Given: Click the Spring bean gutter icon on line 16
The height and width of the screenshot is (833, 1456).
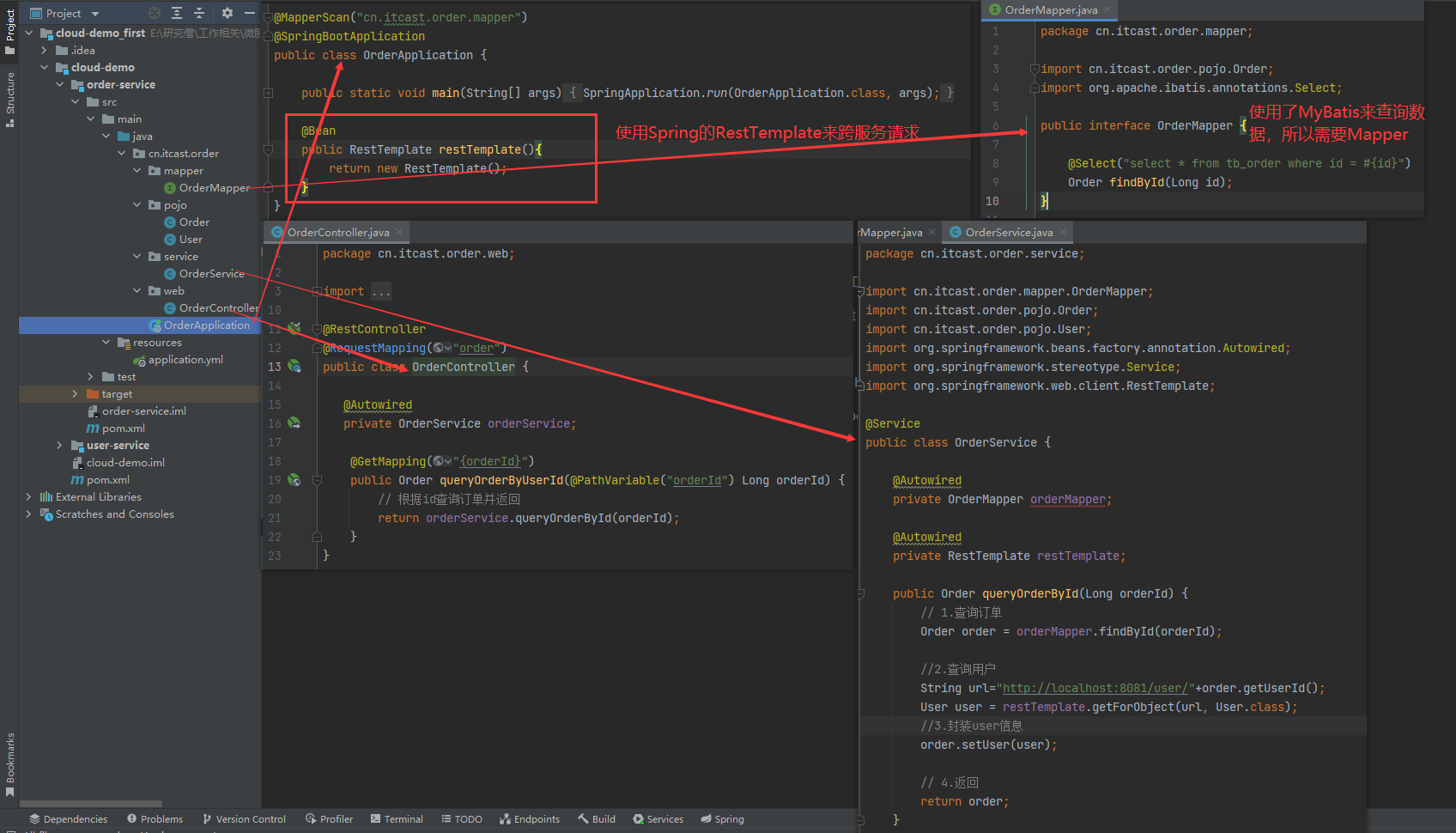Looking at the screenshot, I should (294, 423).
